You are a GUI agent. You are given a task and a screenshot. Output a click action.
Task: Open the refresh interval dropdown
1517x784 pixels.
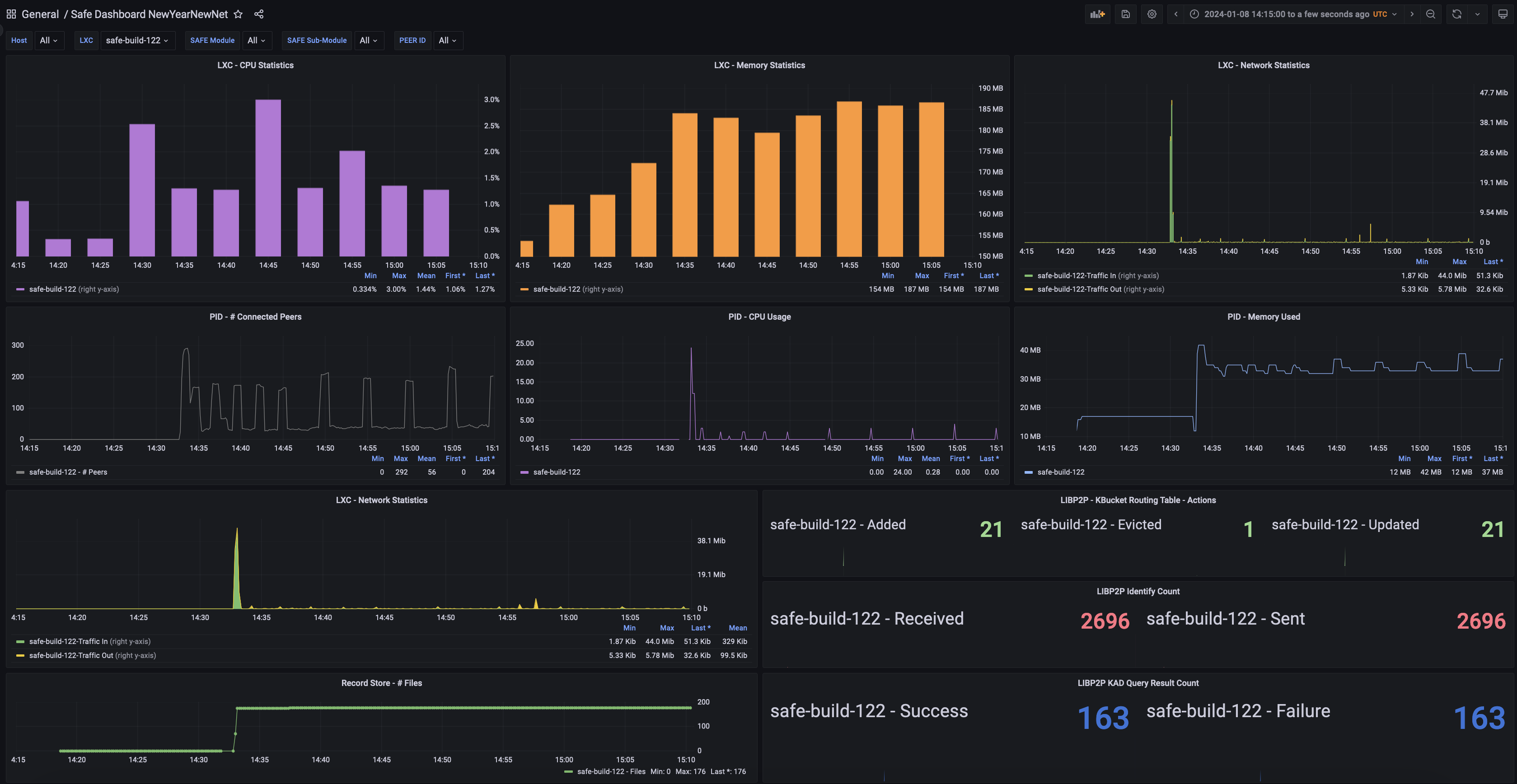point(1478,14)
